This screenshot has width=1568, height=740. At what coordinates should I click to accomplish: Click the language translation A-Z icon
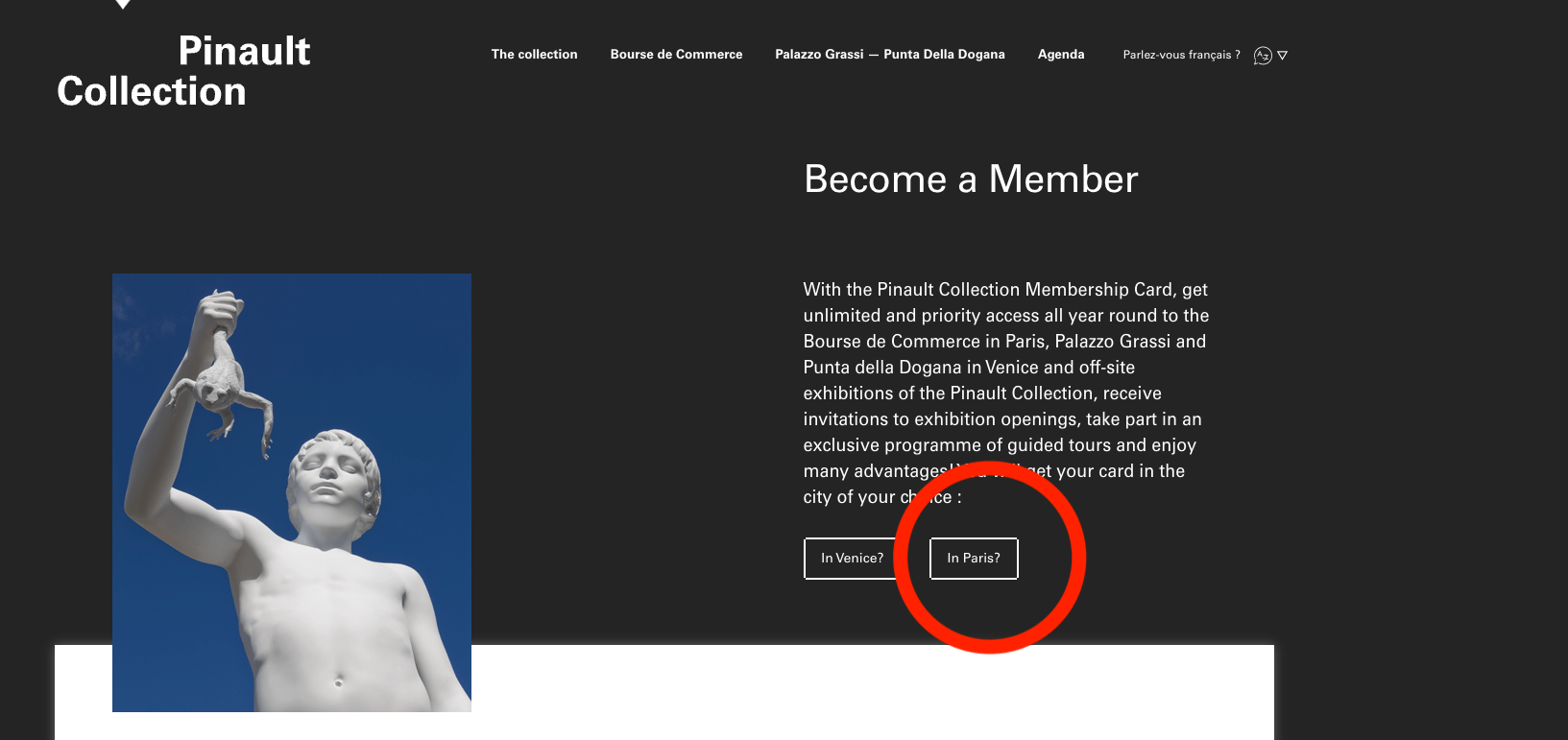[1263, 56]
